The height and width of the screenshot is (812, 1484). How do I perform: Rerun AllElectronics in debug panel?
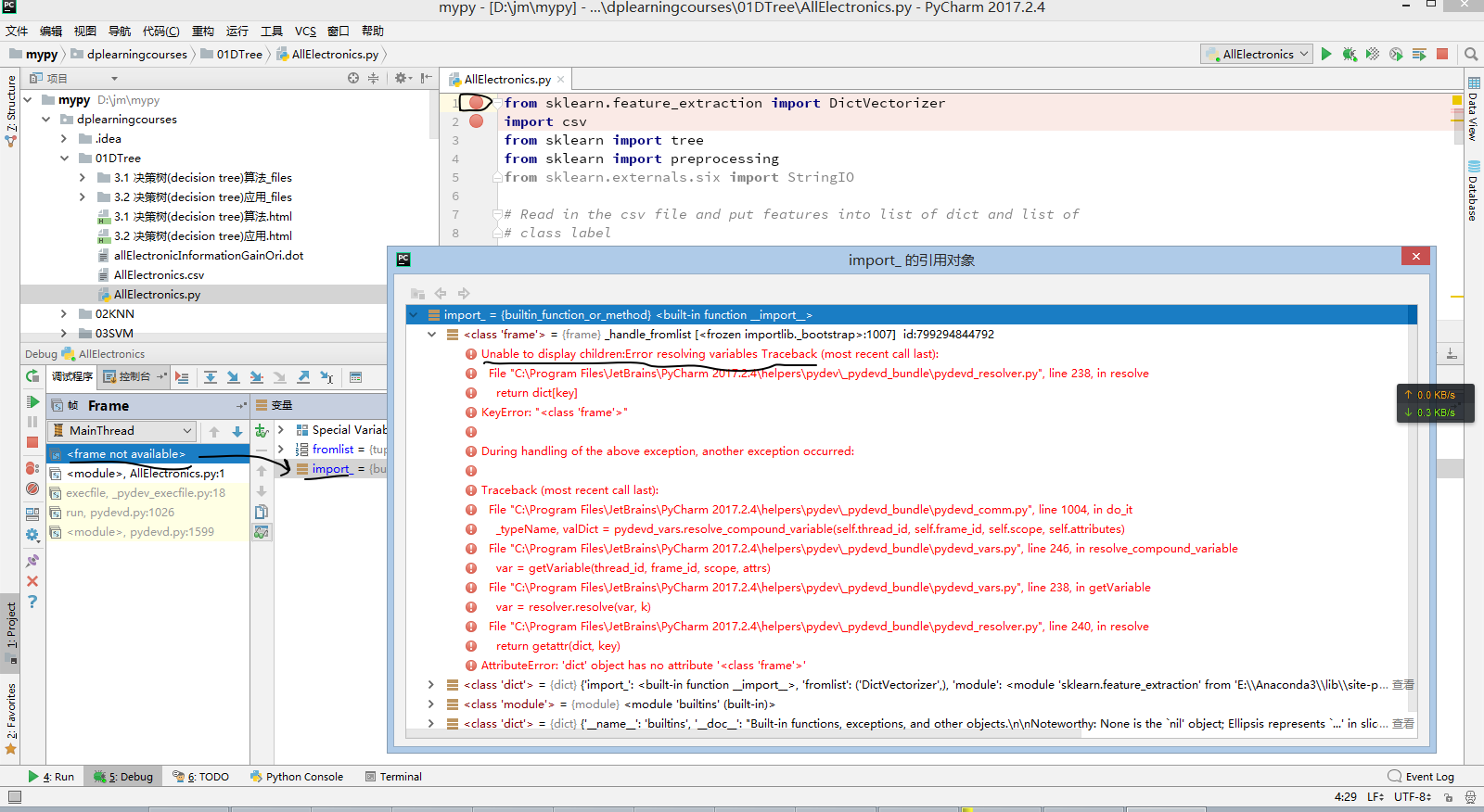point(32,376)
